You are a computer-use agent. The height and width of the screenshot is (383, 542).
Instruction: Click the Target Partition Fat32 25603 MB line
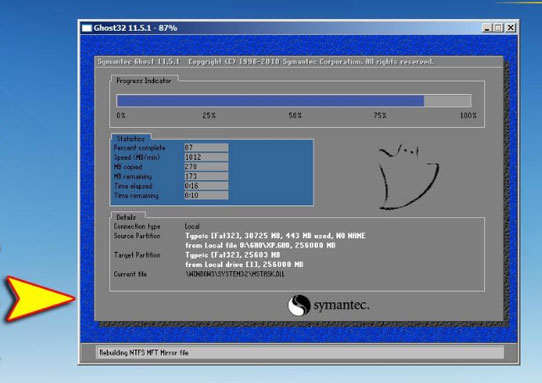click(x=232, y=255)
